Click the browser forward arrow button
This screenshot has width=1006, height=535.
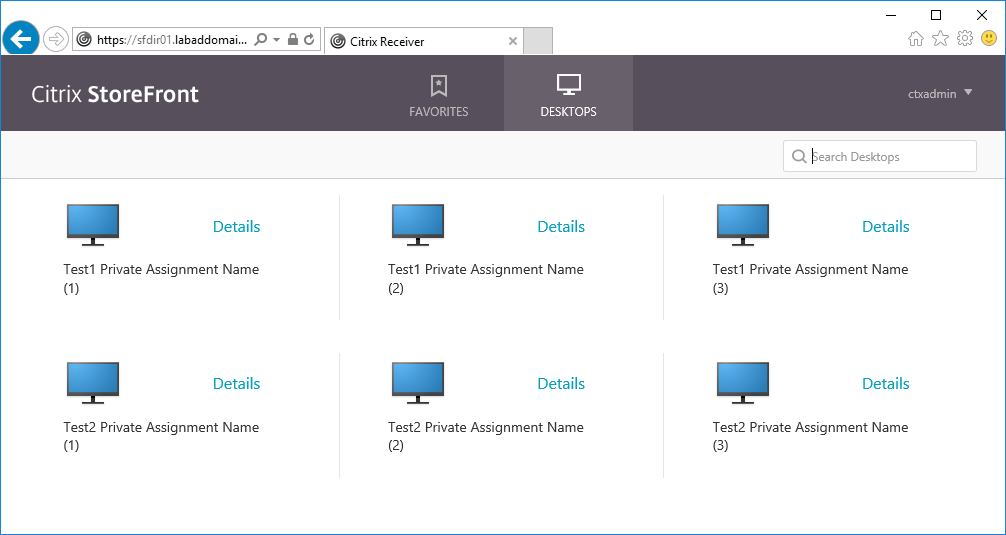56,40
